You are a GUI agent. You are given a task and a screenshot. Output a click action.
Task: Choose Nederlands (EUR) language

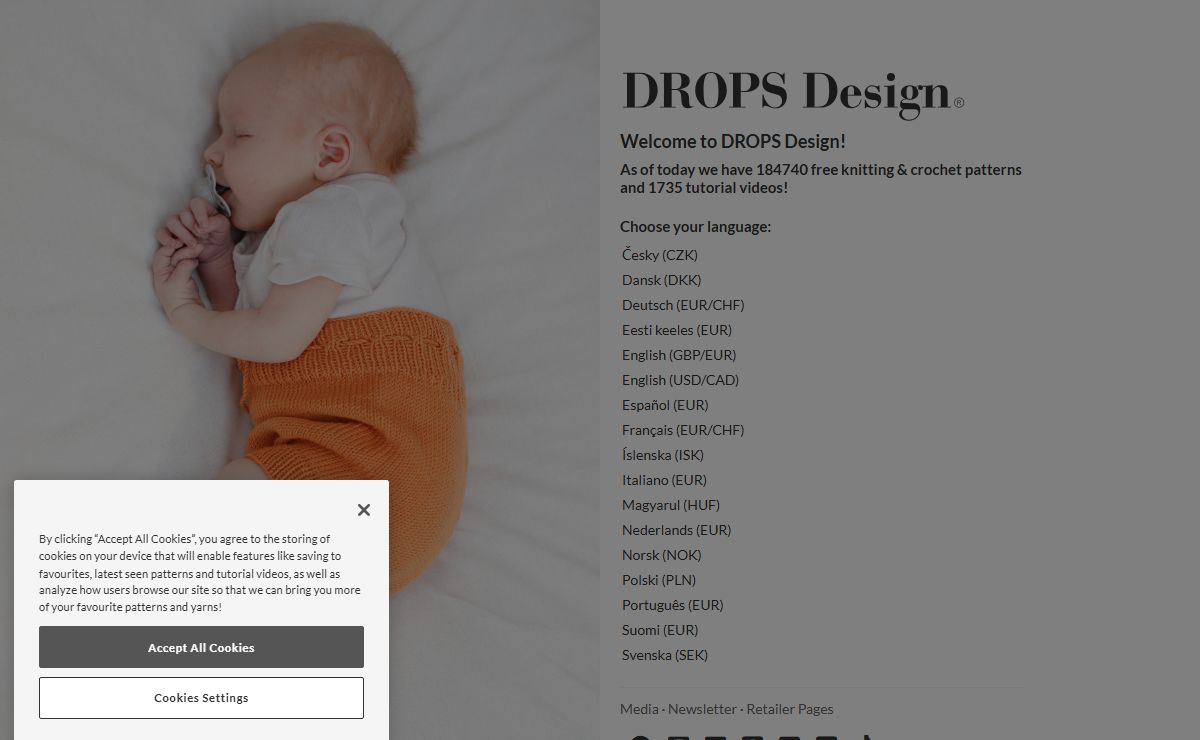click(x=676, y=530)
